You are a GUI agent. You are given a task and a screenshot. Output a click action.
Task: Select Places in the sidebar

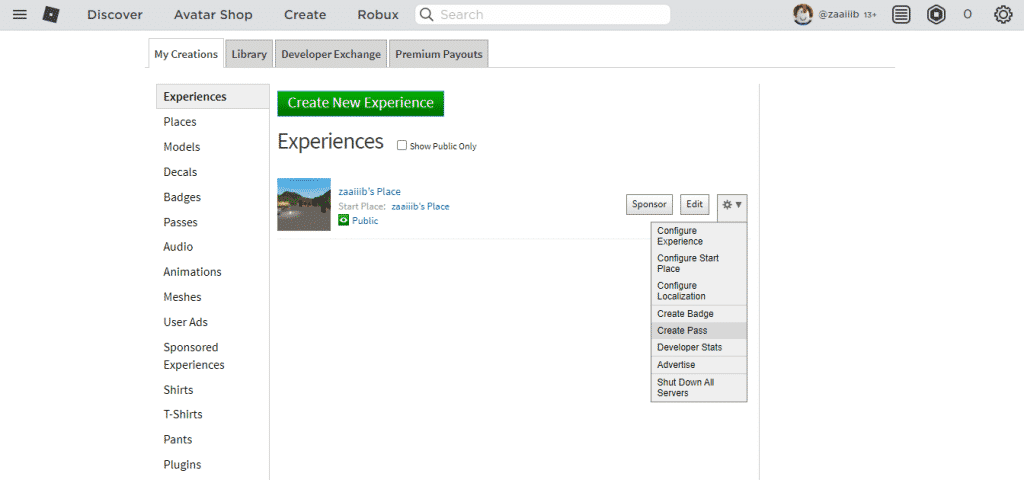point(180,122)
